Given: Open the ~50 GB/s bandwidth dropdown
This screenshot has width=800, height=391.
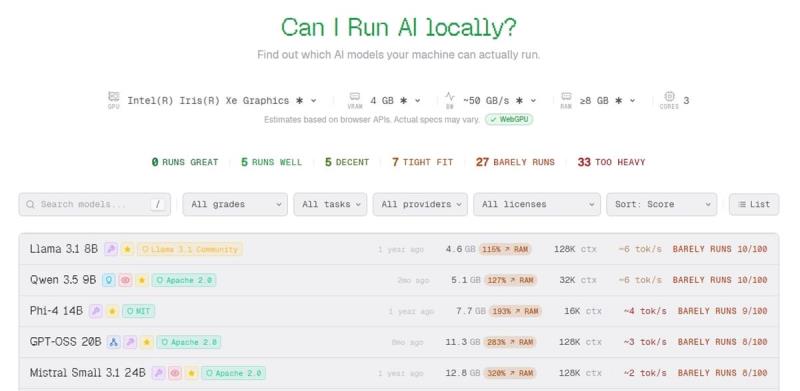Looking at the screenshot, I should click(x=499, y=101).
